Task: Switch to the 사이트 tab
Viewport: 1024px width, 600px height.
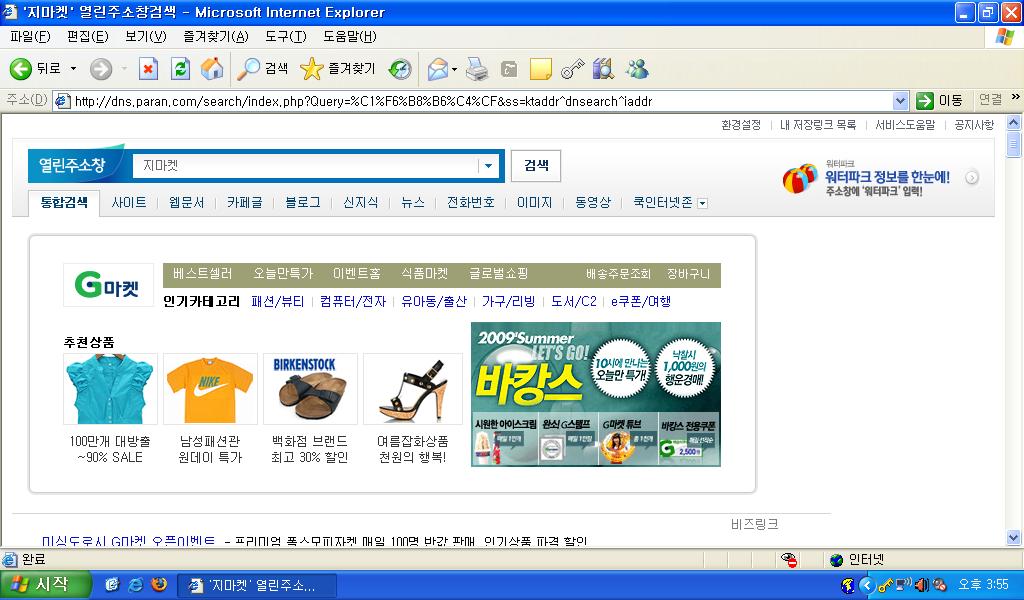Action: pyautogui.click(x=129, y=203)
